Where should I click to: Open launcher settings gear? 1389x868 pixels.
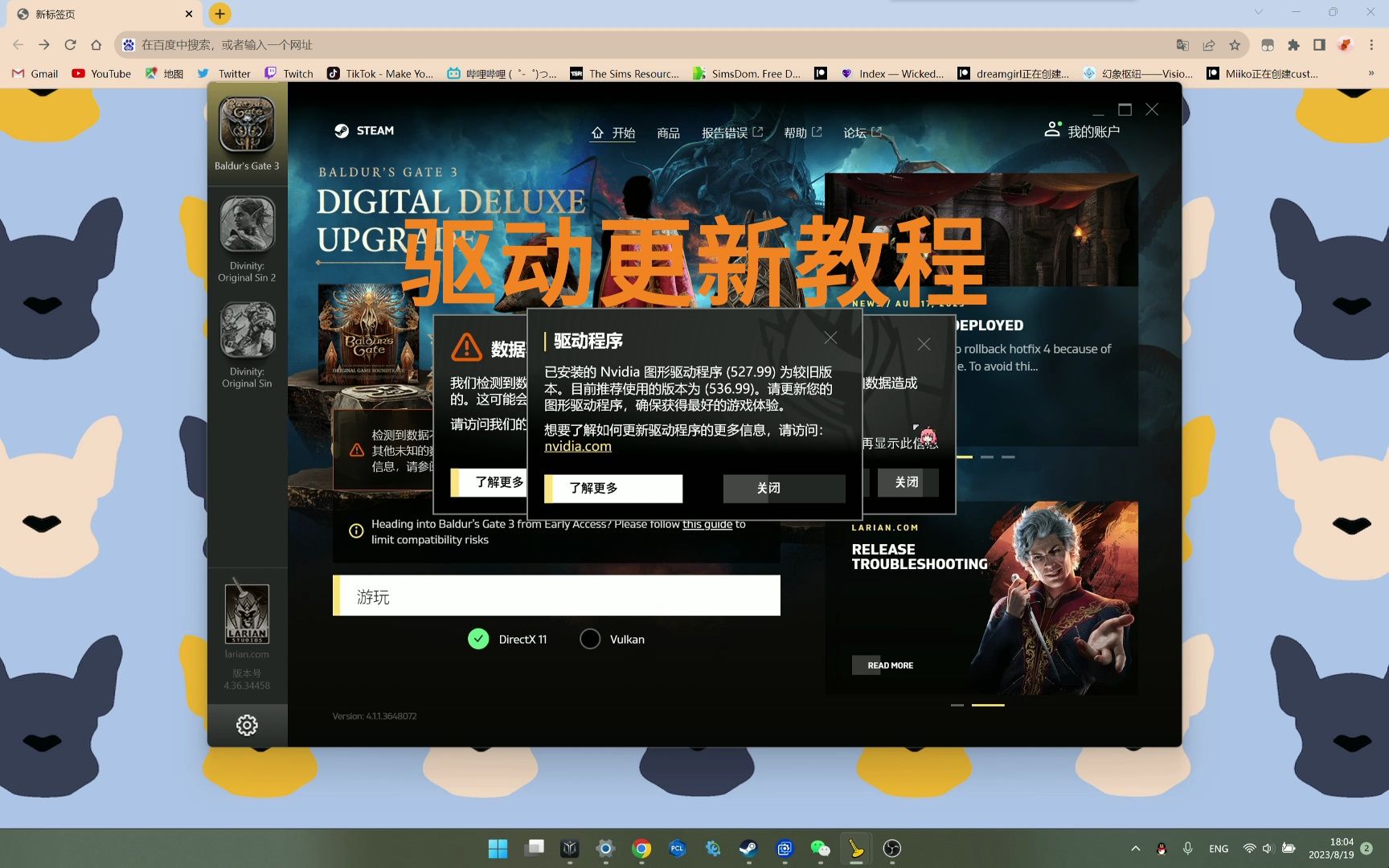pyautogui.click(x=247, y=726)
